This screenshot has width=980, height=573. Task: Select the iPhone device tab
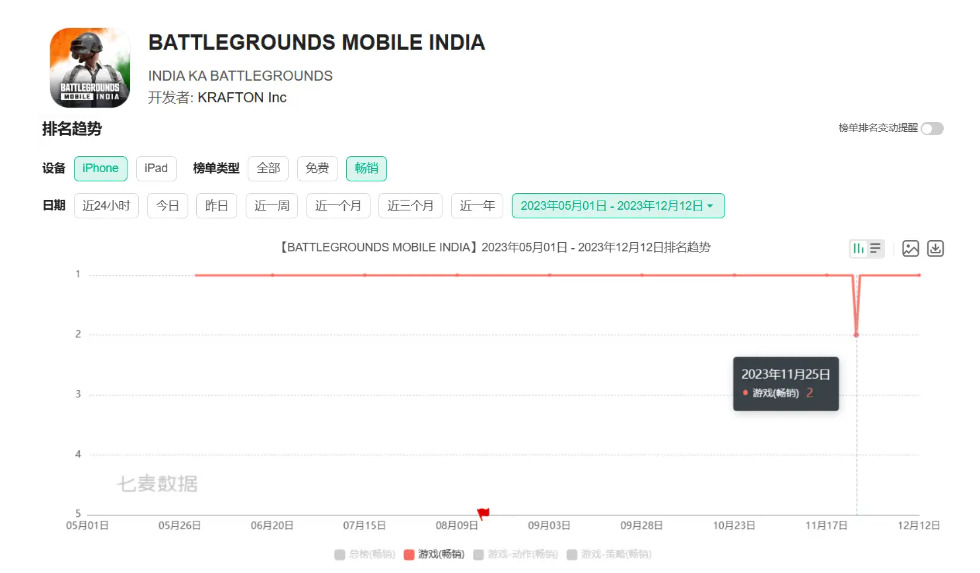100,168
